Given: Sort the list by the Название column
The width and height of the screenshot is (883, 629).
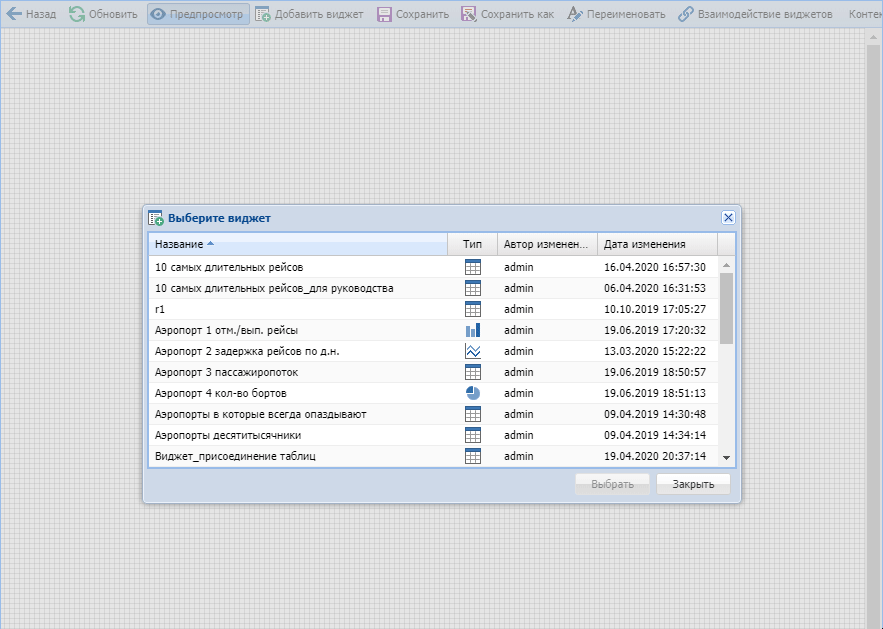Looking at the screenshot, I should point(298,244).
